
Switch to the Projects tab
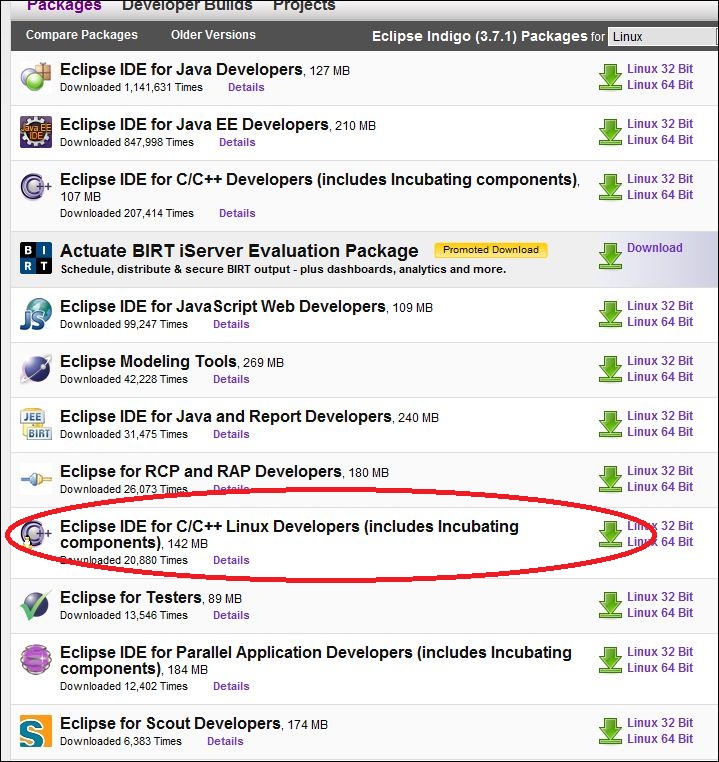point(304,6)
